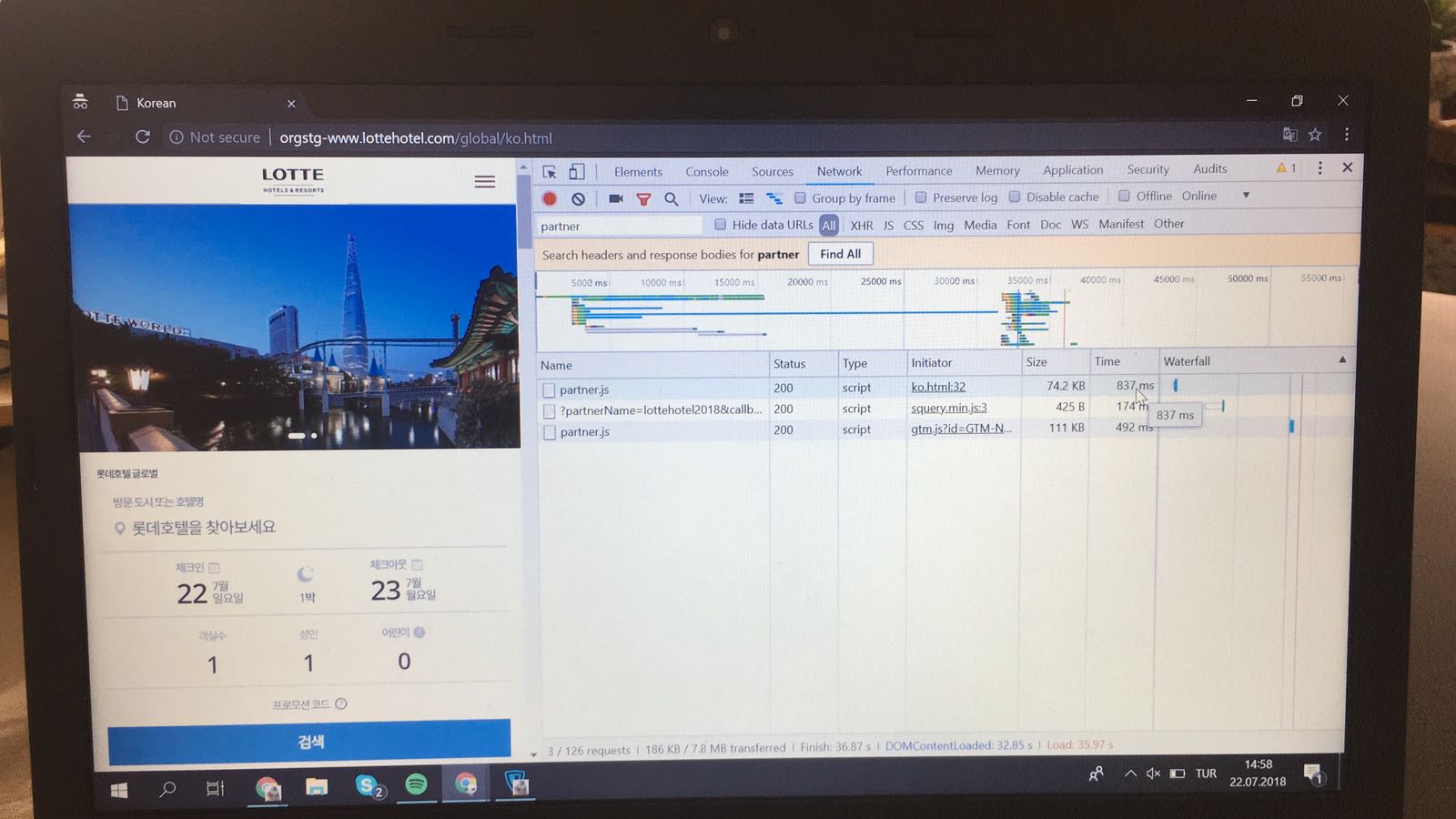Viewport: 1456px width, 819px height.
Task: Expand the Online throttling dropdown
Action: (x=1246, y=196)
